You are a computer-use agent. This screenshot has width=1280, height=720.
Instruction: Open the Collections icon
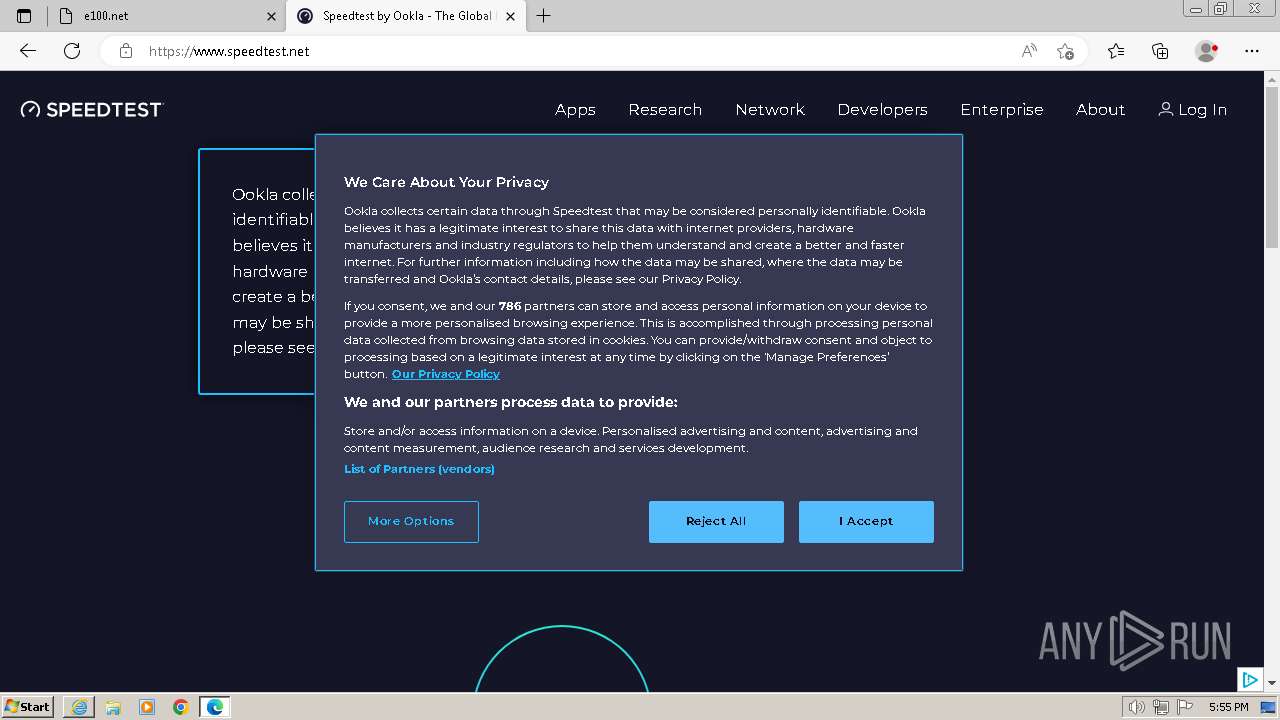click(1160, 51)
